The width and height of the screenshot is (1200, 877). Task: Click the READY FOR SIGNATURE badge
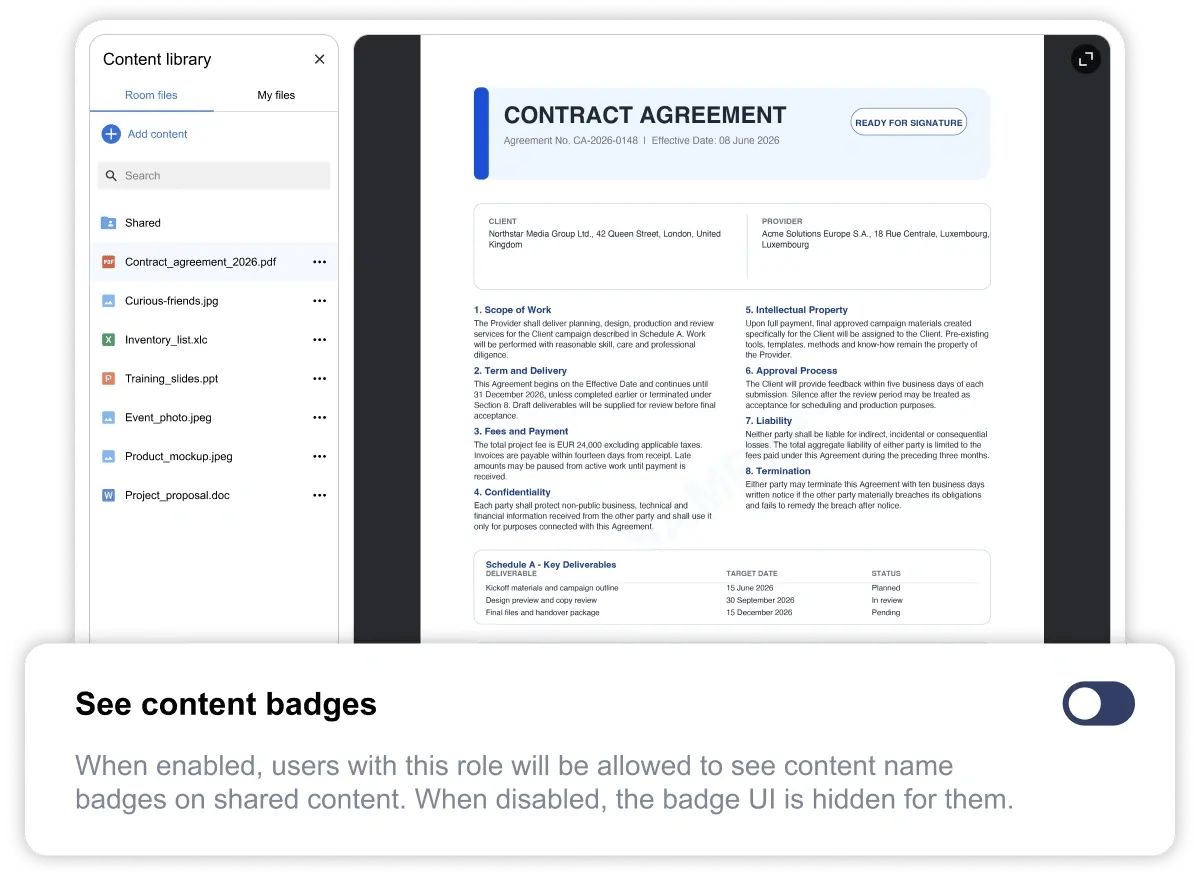coord(908,122)
